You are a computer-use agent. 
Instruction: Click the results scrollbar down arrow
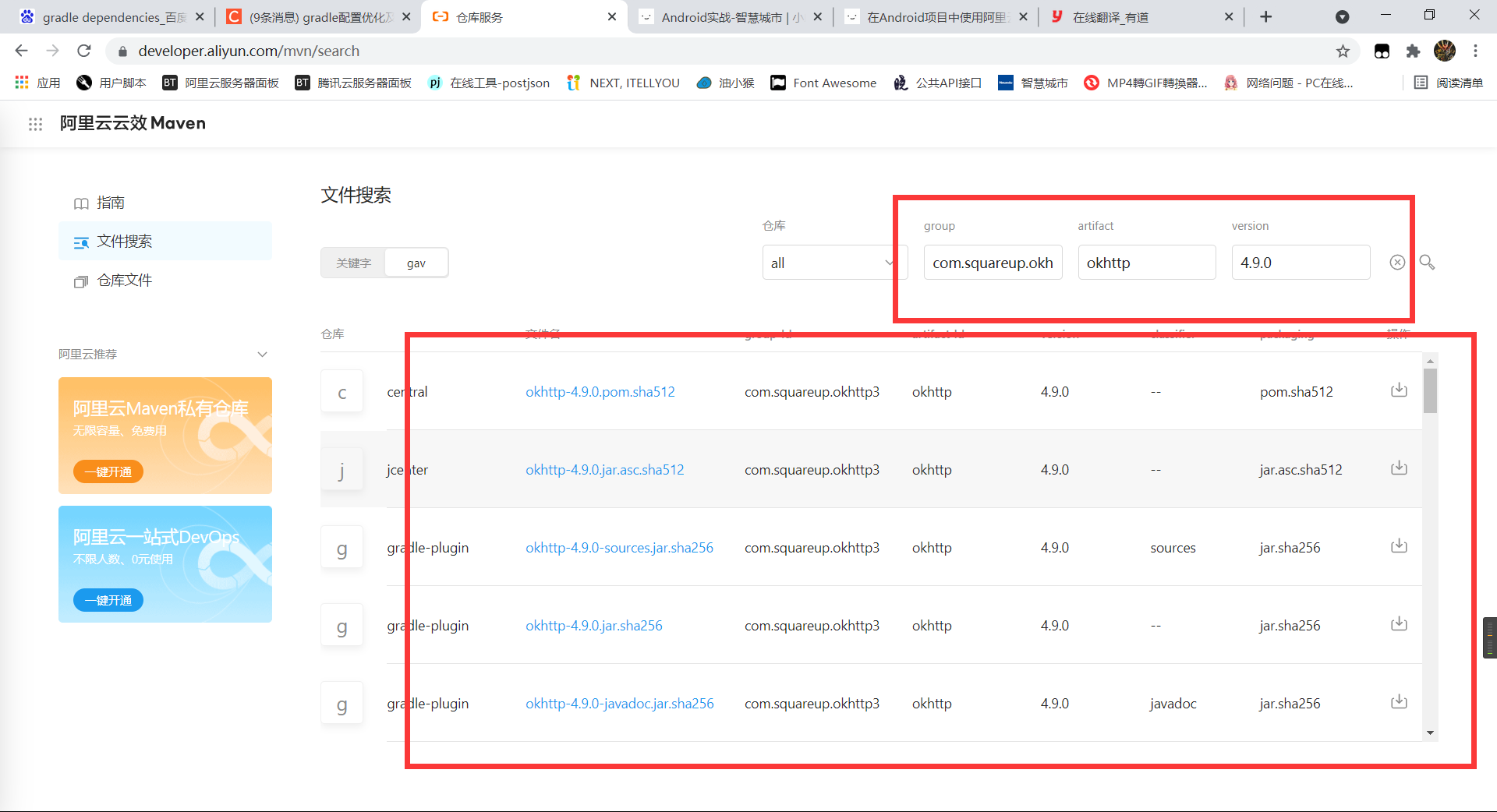(1430, 733)
